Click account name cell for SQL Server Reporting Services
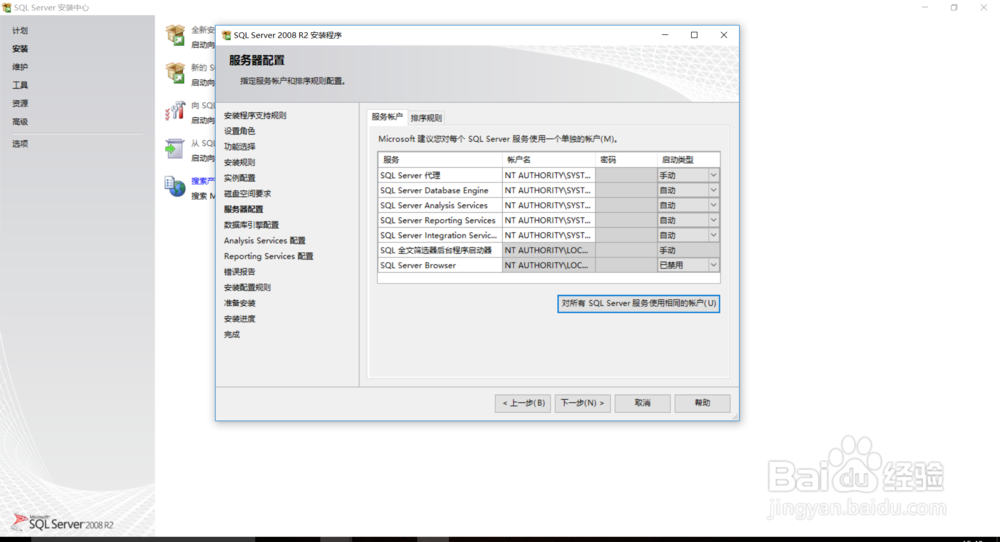This screenshot has height=542, width=1000. tap(548, 220)
